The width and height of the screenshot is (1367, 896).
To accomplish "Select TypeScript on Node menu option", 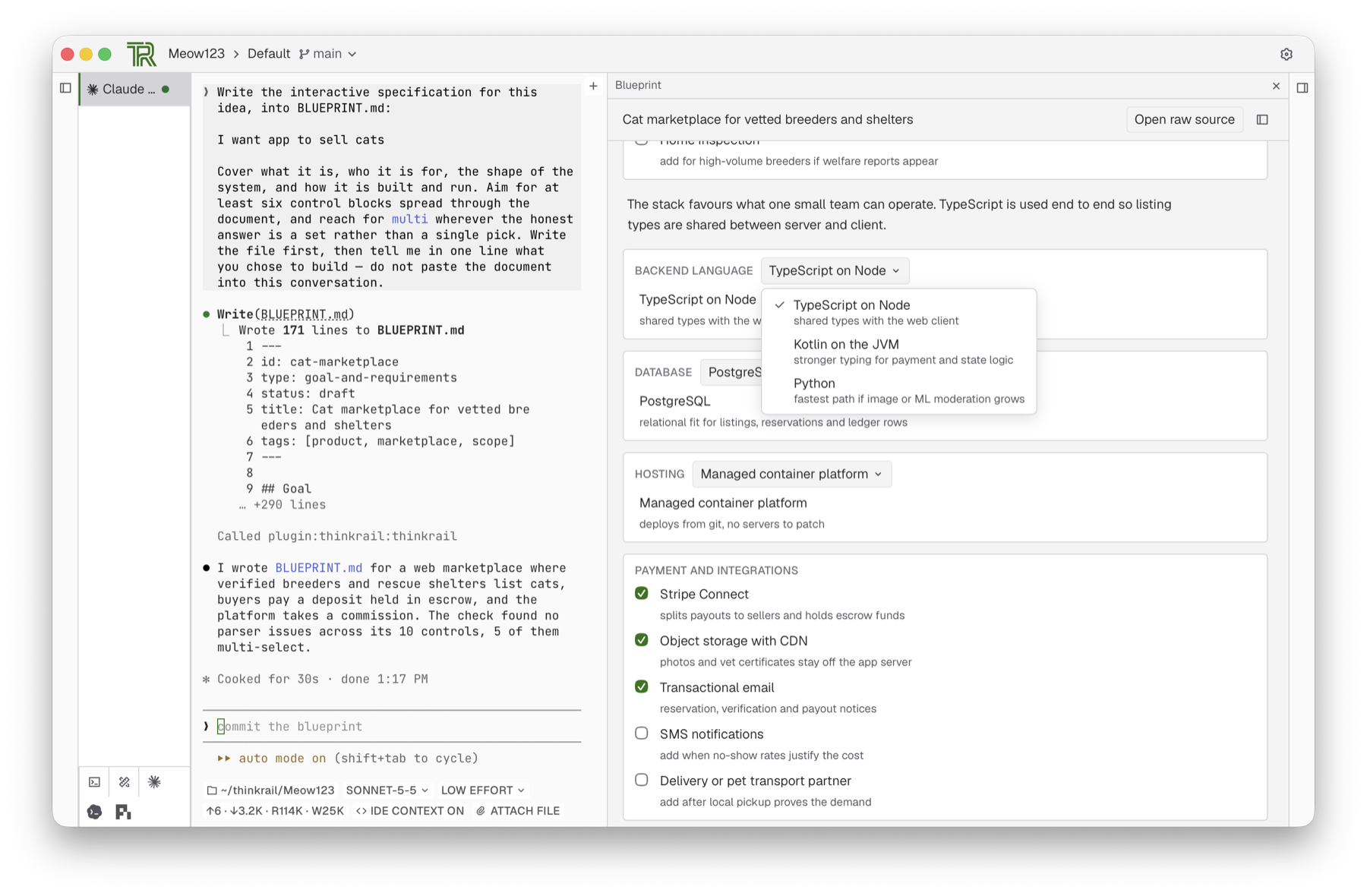I will [899, 312].
